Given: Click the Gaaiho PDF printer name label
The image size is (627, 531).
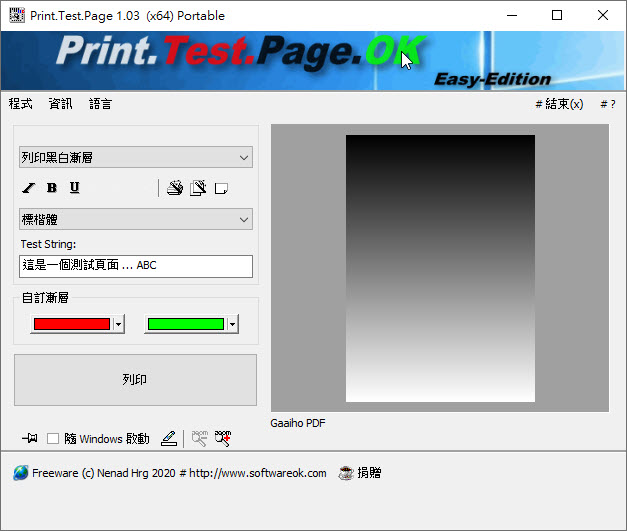Looking at the screenshot, I should click(x=298, y=423).
